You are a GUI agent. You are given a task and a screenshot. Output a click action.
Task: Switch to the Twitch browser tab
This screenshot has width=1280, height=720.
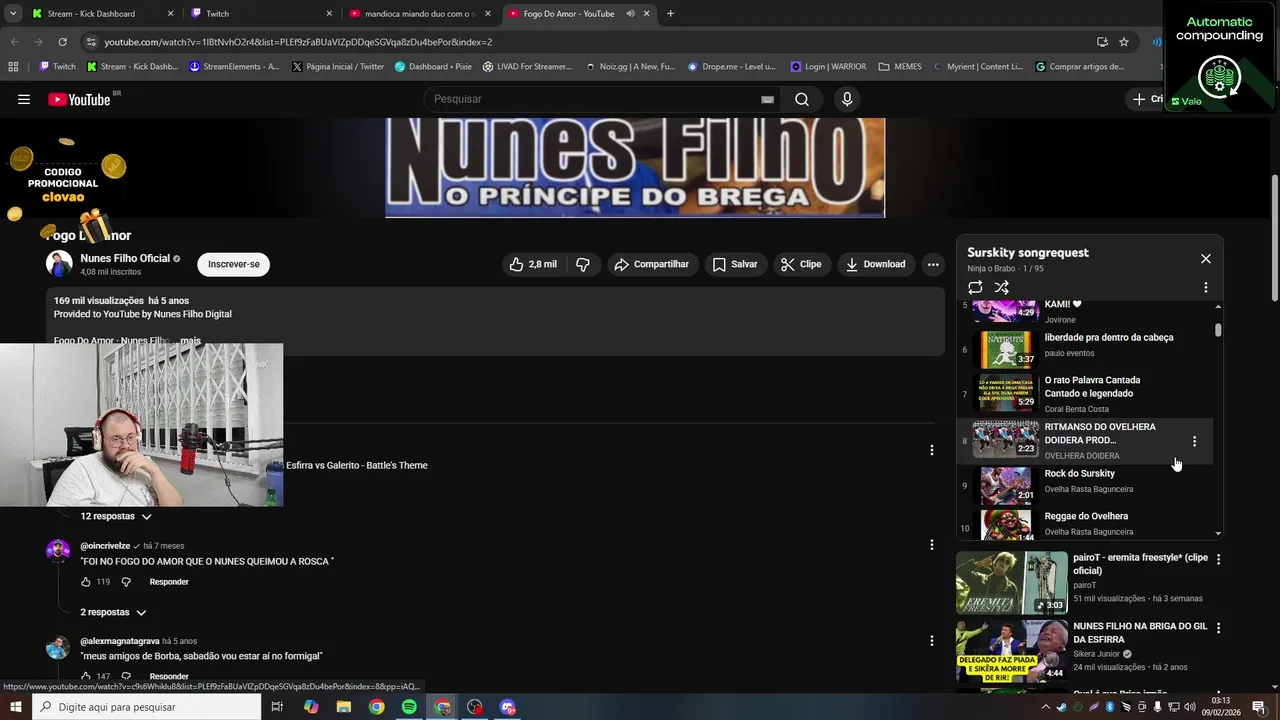(x=262, y=14)
